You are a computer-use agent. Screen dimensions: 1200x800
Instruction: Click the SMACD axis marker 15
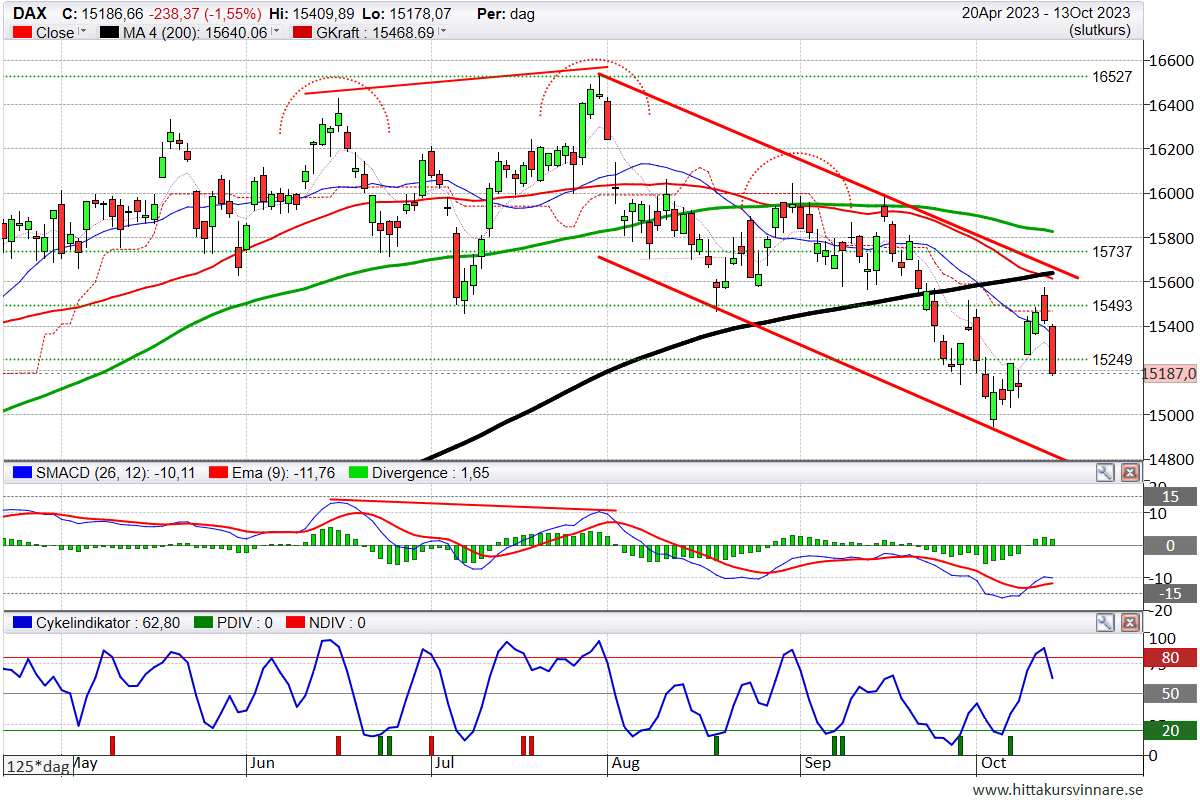point(1170,497)
